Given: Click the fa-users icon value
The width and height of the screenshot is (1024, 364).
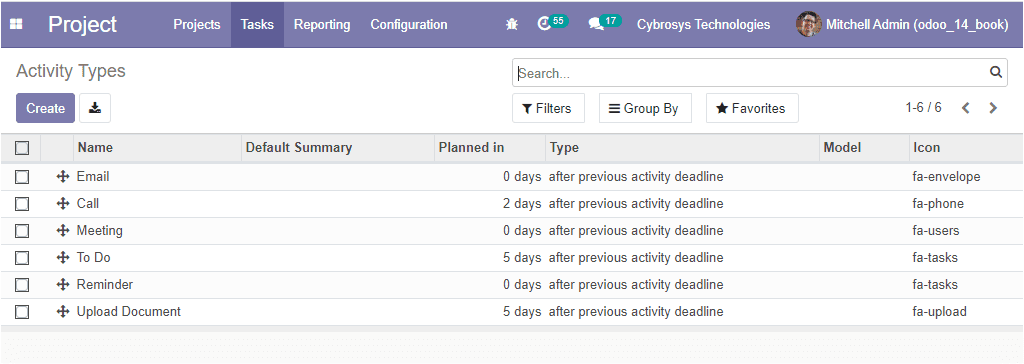Looking at the screenshot, I should [936, 230].
